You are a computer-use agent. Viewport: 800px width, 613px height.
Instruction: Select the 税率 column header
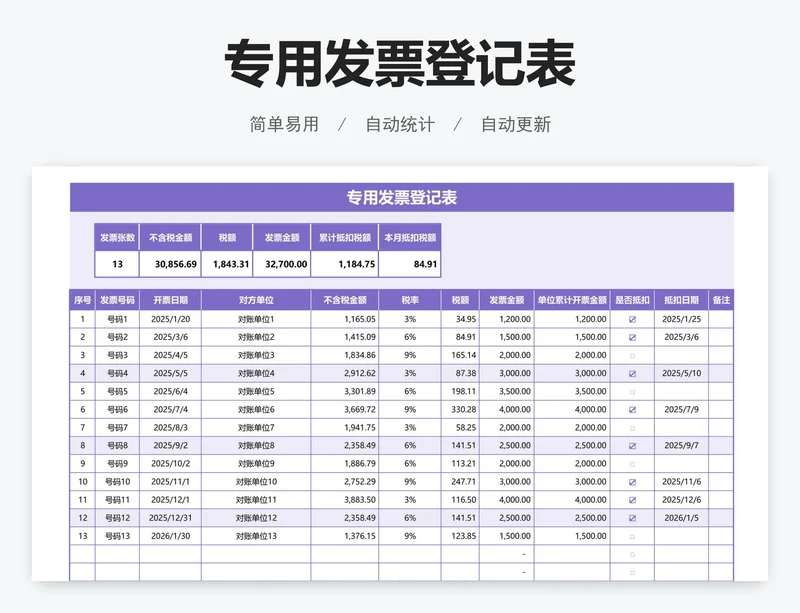(410, 300)
